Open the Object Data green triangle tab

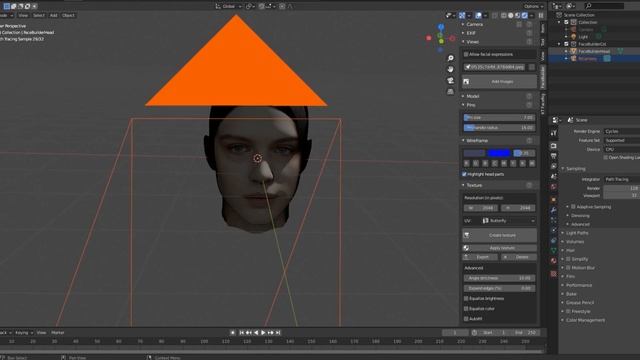tap(553, 250)
